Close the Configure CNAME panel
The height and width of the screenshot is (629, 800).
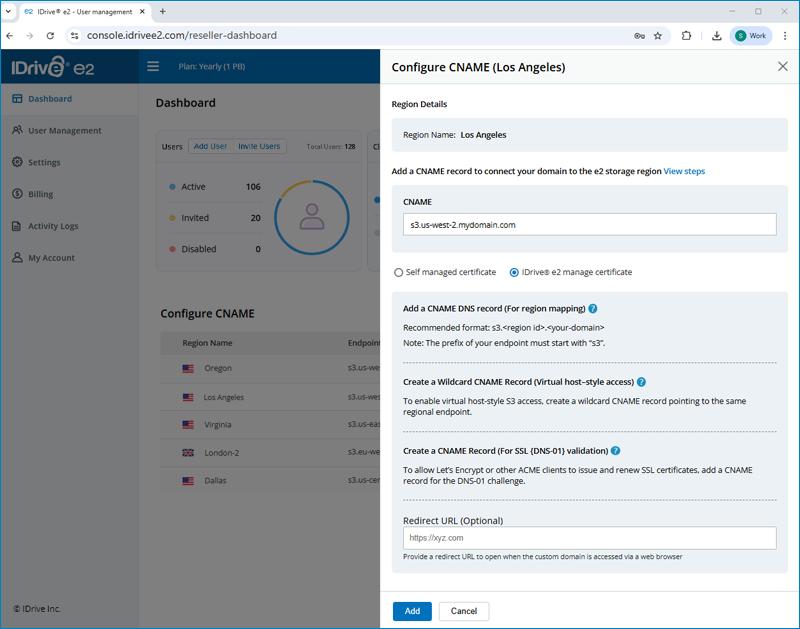pyautogui.click(x=782, y=66)
